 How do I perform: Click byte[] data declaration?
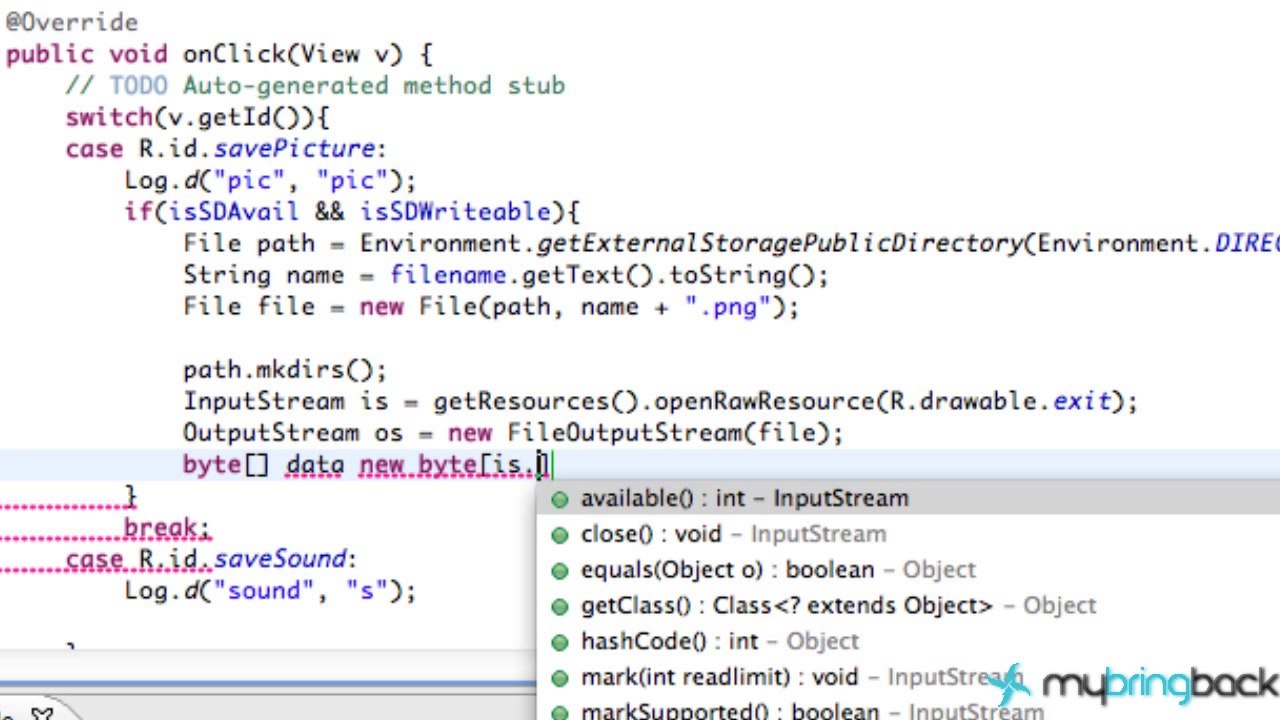tap(263, 465)
